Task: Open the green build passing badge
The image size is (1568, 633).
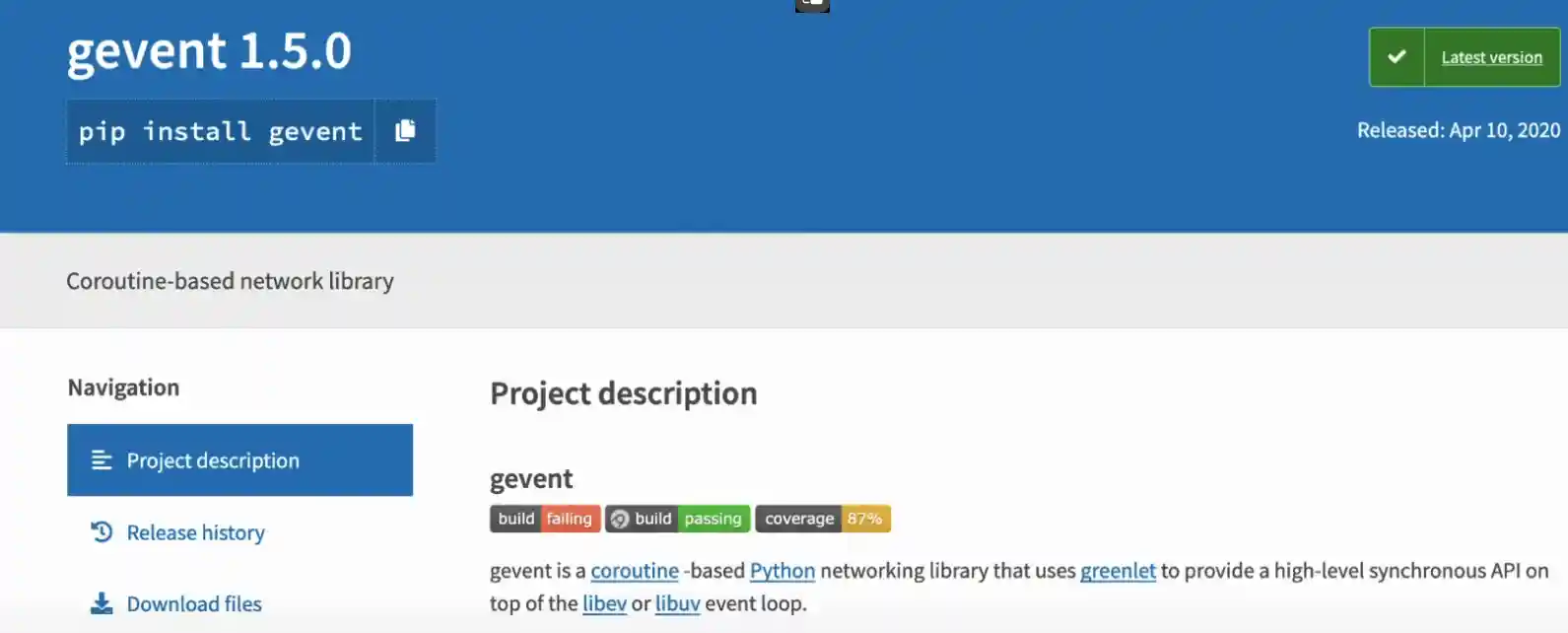Action: tap(678, 519)
